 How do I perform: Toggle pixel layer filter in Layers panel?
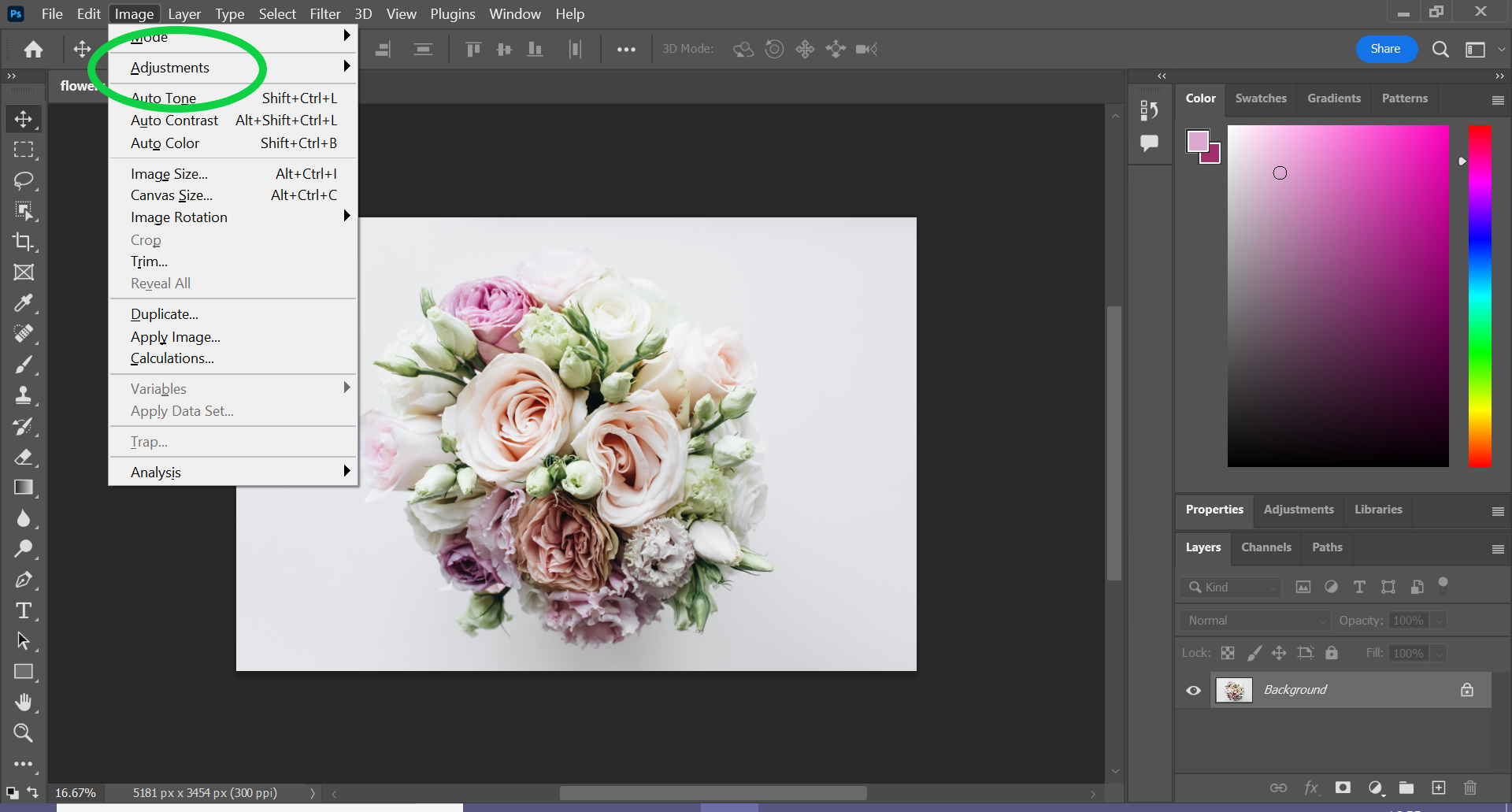(x=1303, y=587)
